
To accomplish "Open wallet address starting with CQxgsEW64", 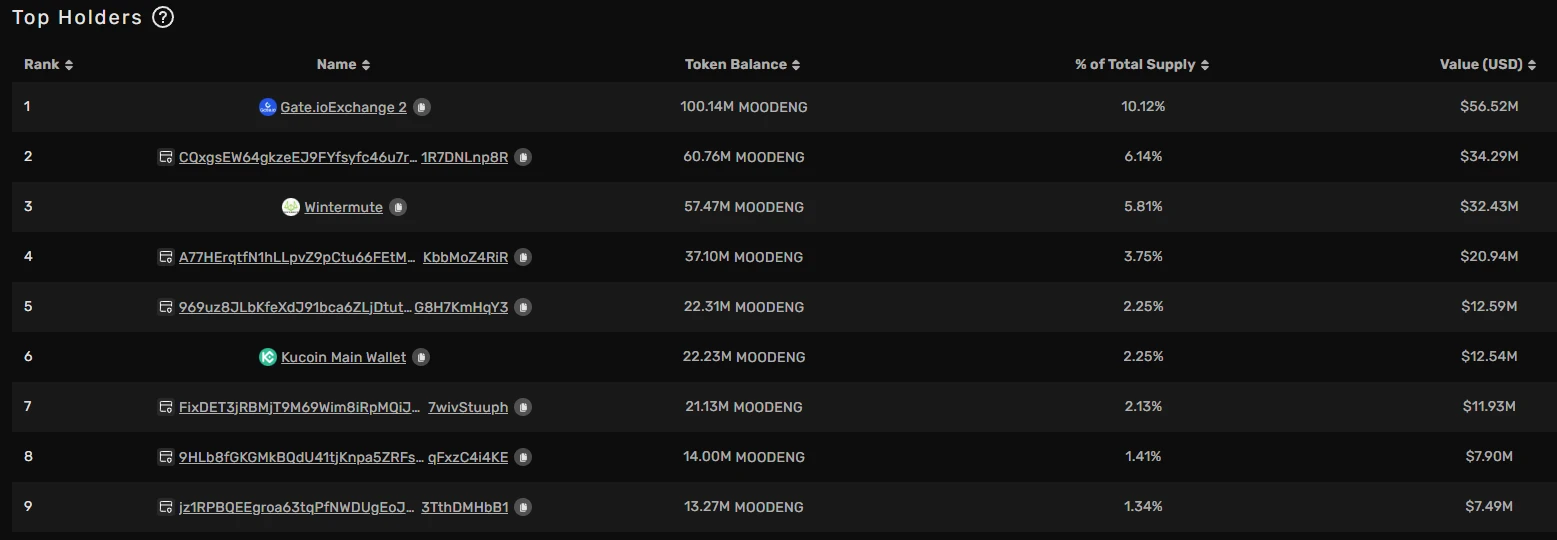I will pyautogui.click(x=298, y=157).
